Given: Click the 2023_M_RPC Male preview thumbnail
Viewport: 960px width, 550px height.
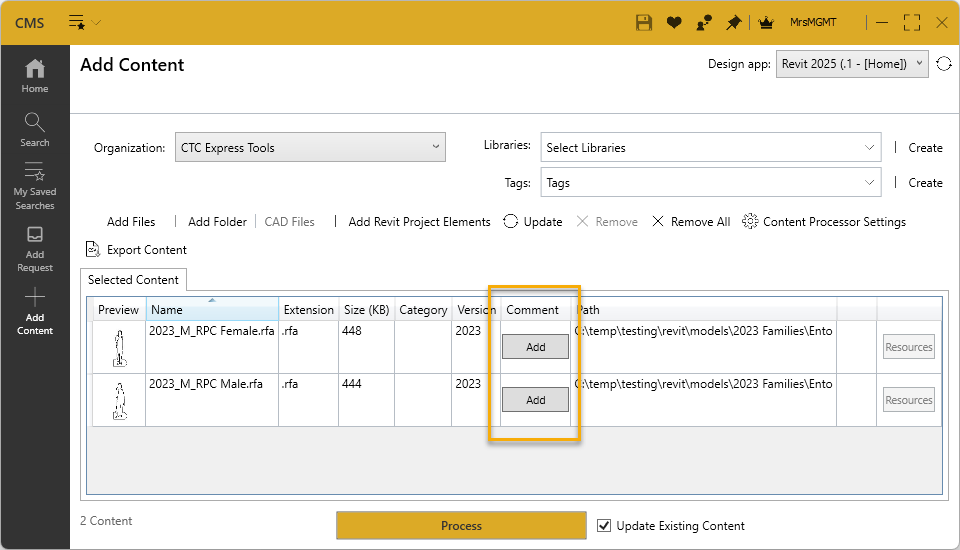Looking at the screenshot, I should click(119, 399).
